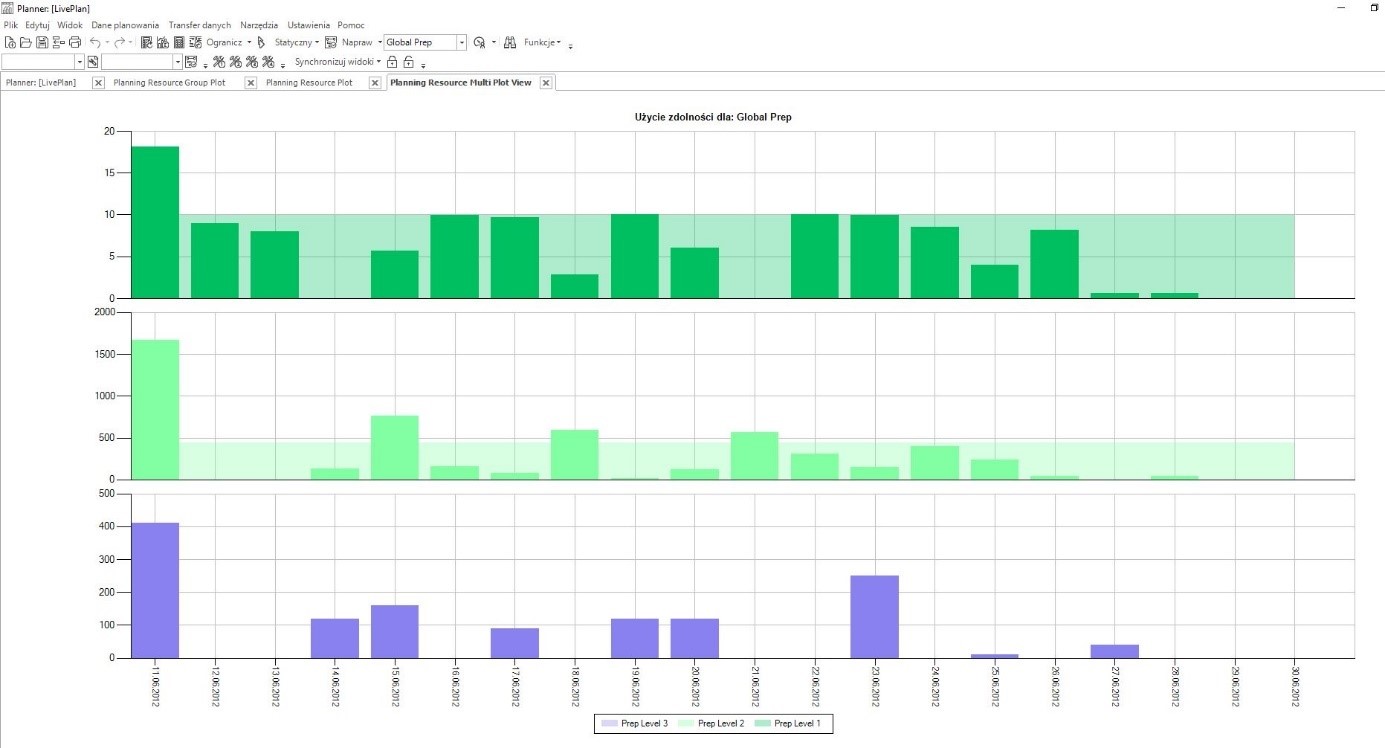Undo the last action
Image resolution: width=1385 pixels, height=748 pixels.
(x=95, y=42)
